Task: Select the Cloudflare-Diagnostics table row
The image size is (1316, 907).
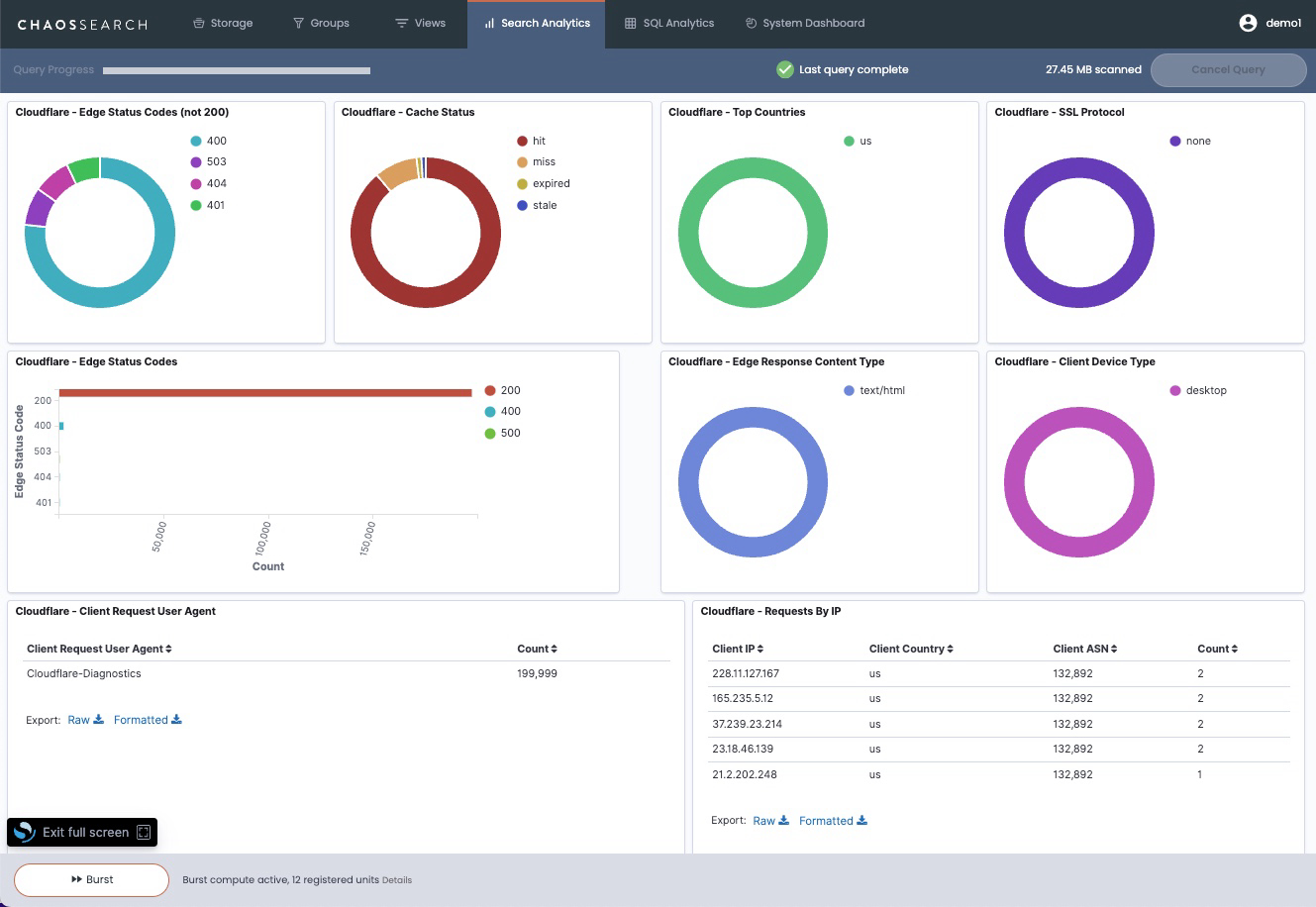Action: coord(347,673)
